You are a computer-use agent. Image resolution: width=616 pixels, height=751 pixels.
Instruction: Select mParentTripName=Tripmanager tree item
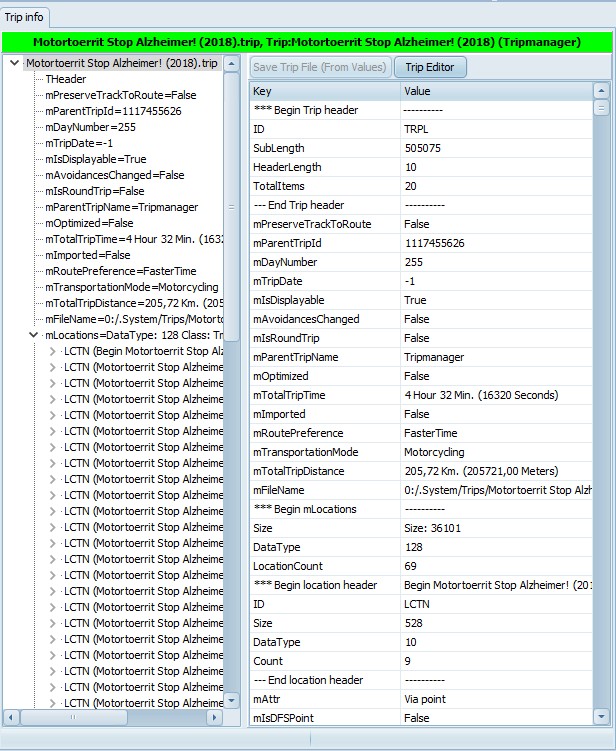121,207
